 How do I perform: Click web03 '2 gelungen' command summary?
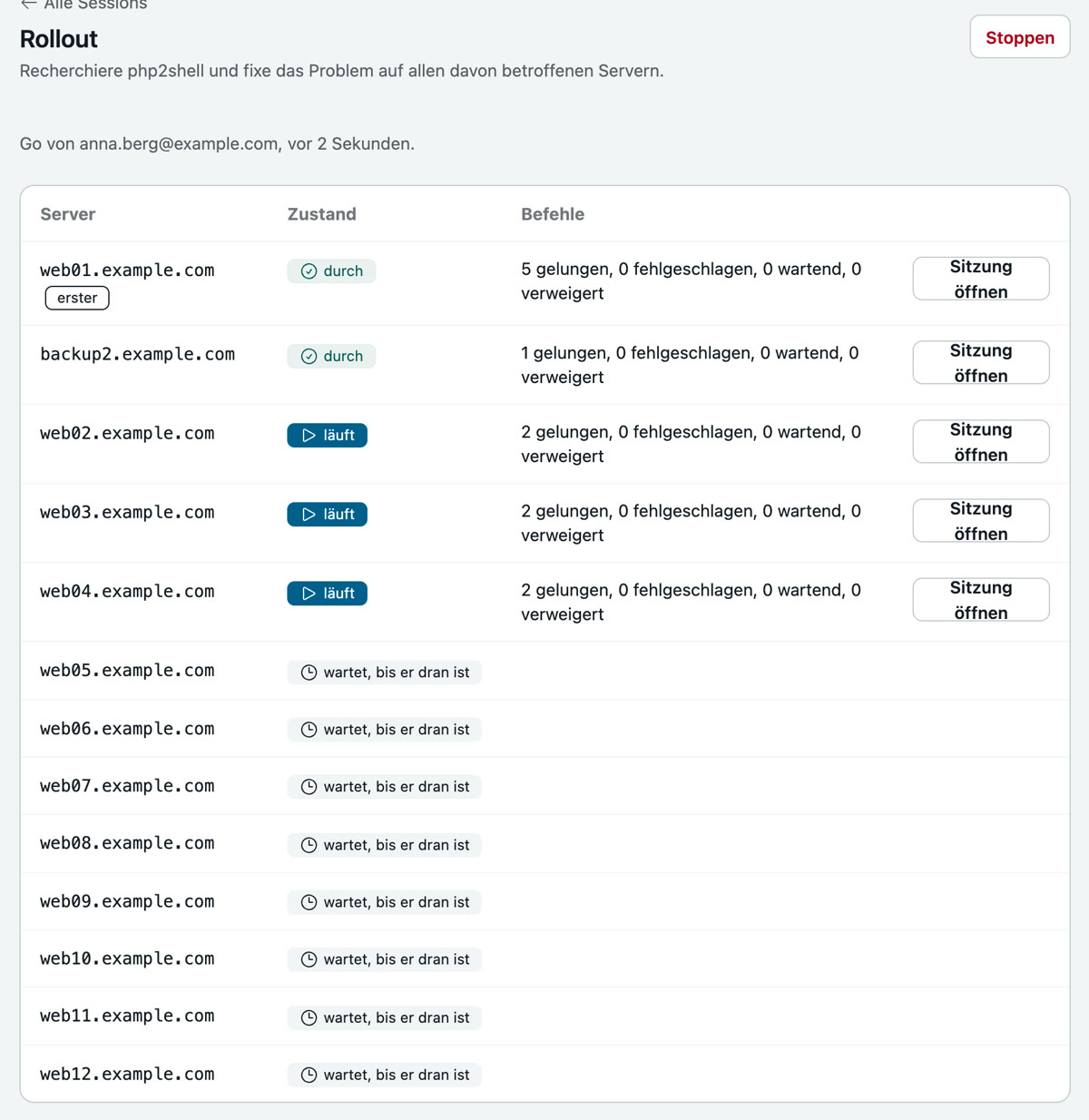[x=692, y=523]
